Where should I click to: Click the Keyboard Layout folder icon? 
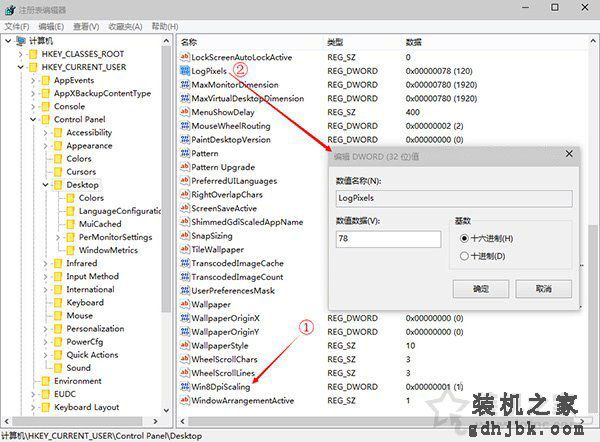click(46, 407)
